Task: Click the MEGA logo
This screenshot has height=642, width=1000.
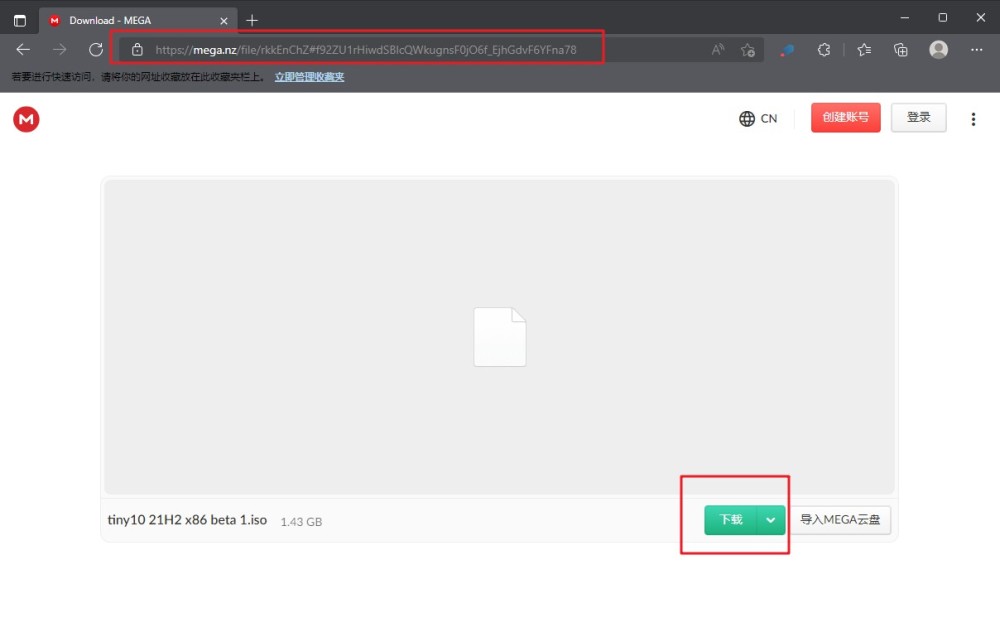Action: click(x=26, y=119)
